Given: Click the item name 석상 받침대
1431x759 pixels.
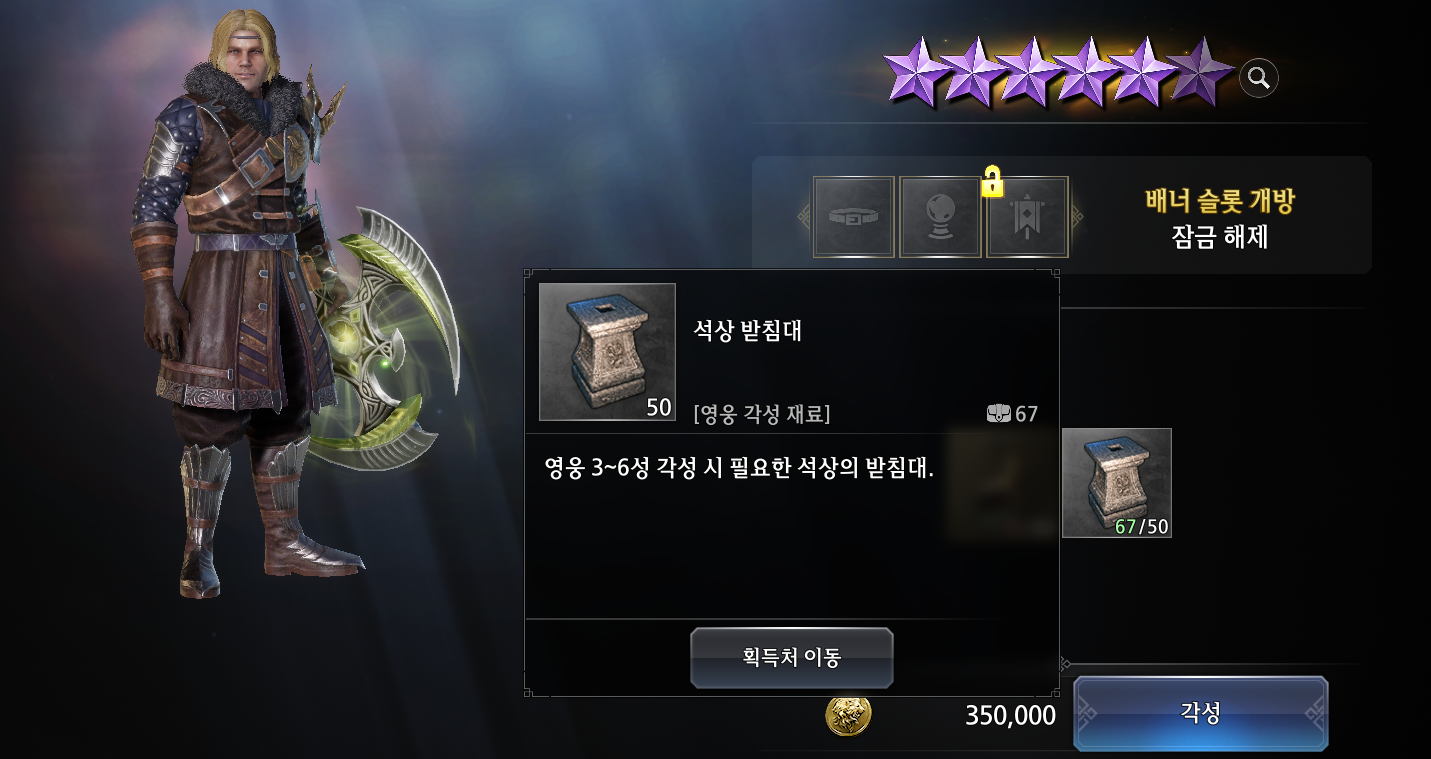Looking at the screenshot, I should click(x=748, y=331).
